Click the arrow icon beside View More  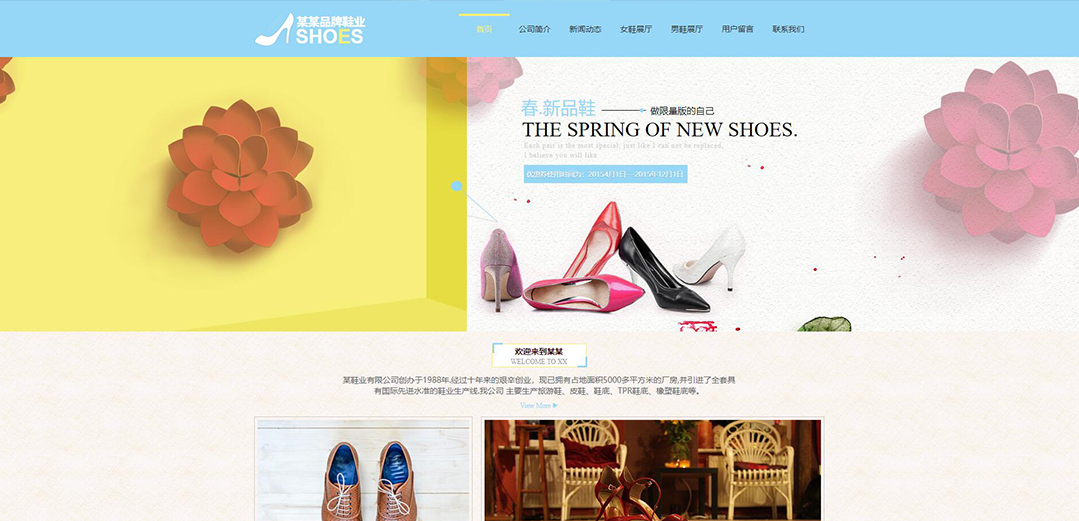point(555,405)
